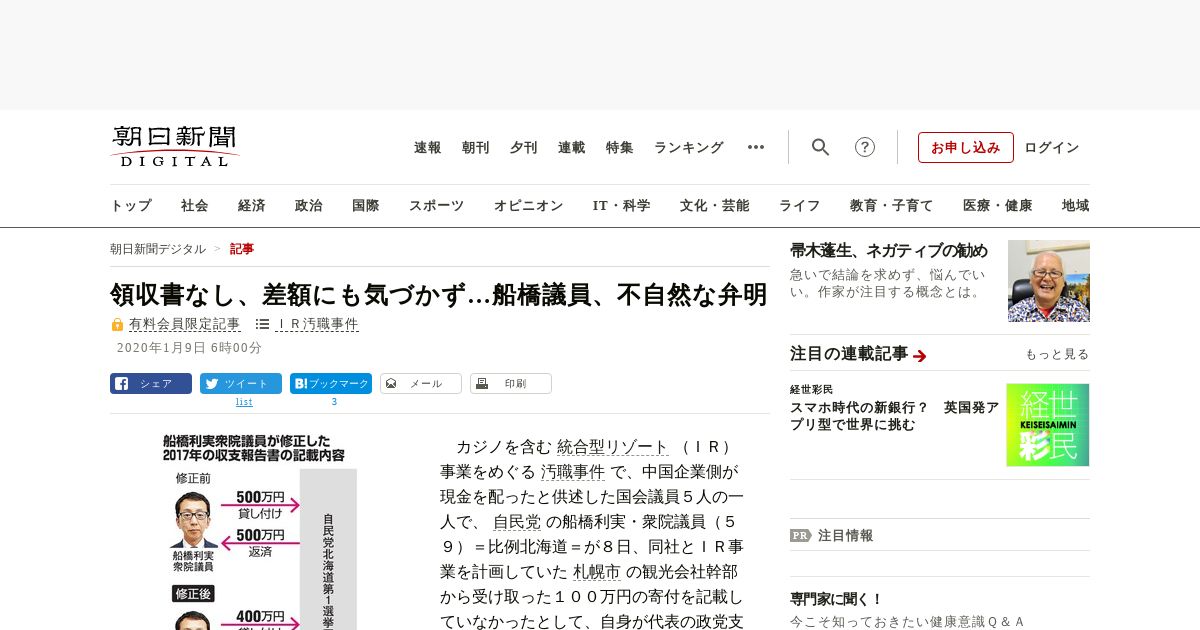Click the red arrow after 注目の連載記事

click(x=920, y=356)
